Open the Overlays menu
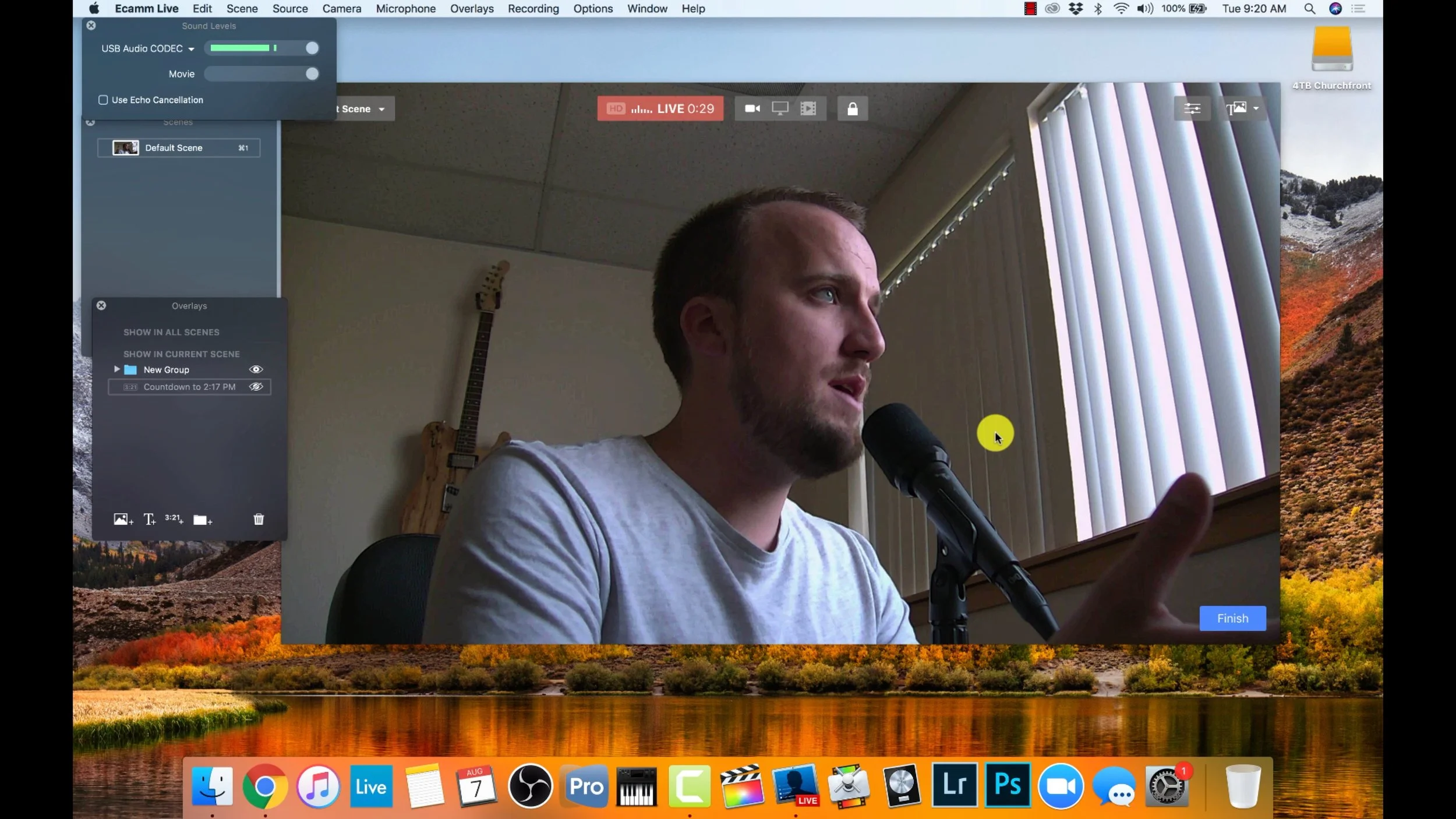Viewport: 1456px width, 819px height. coord(471,9)
